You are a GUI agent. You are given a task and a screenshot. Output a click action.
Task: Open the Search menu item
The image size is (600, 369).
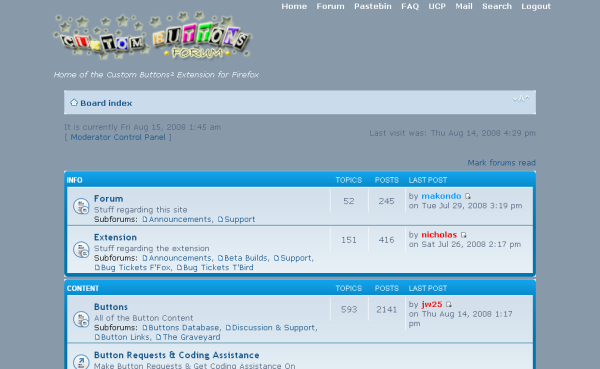[497, 6]
